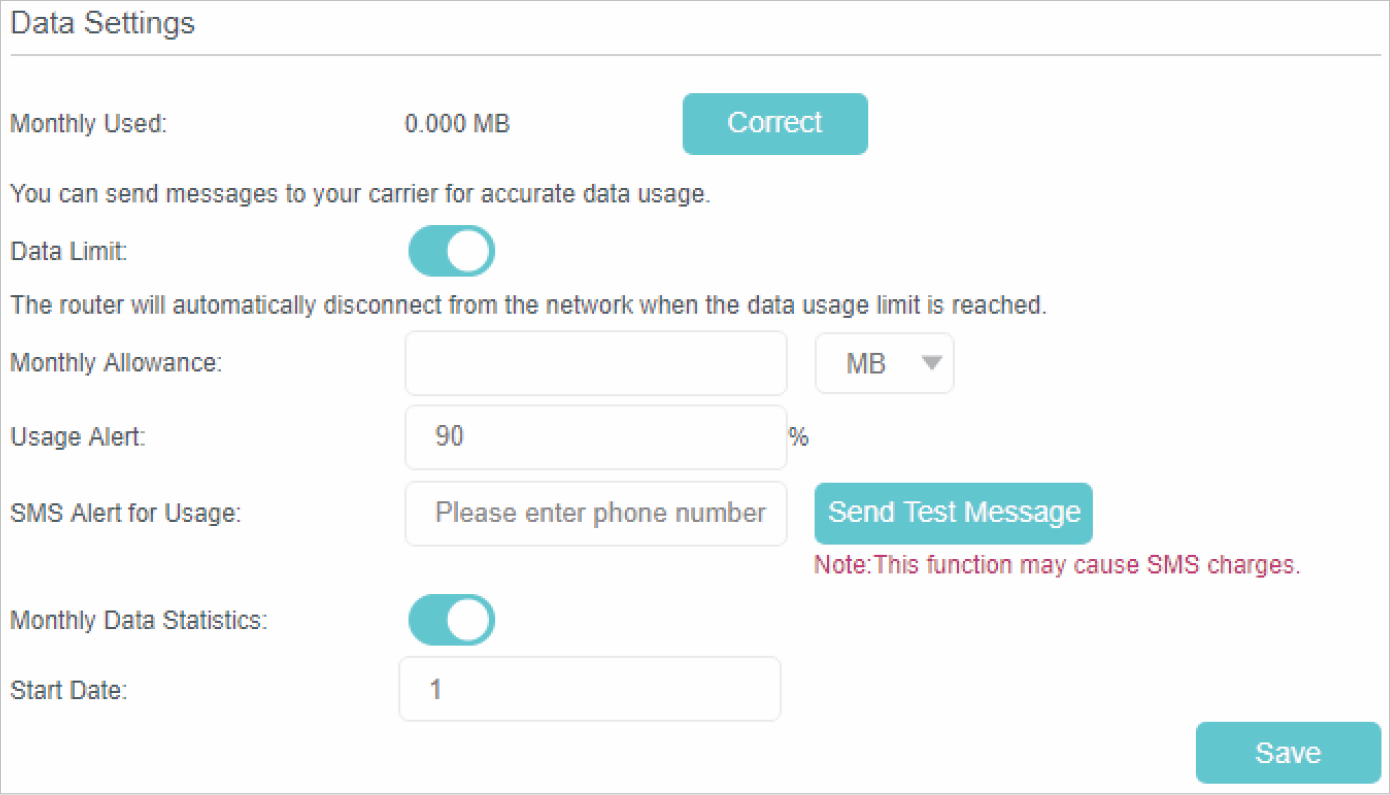This screenshot has height=795, width=1390.
Task: Focus the Monthly Allowance input field
Action: (596, 363)
